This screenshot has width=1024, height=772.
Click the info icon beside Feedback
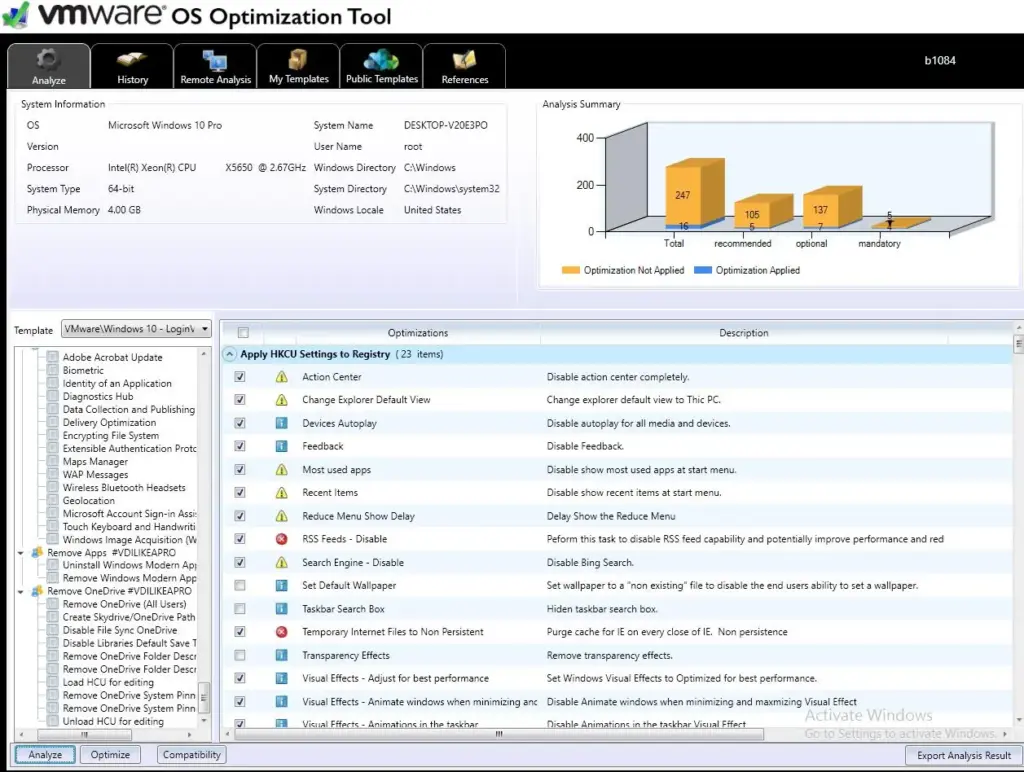281,446
